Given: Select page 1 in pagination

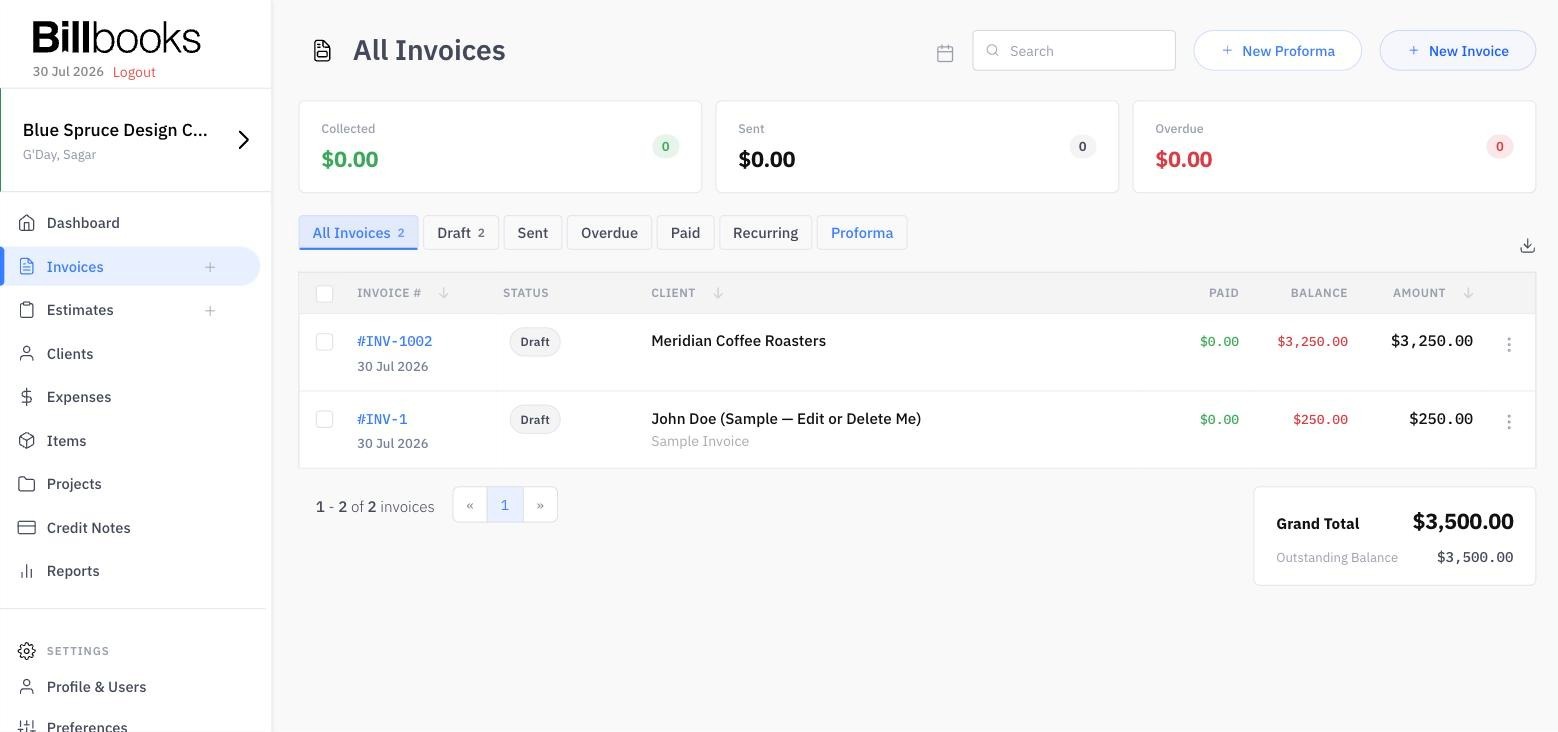Looking at the screenshot, I should (505, 505).
